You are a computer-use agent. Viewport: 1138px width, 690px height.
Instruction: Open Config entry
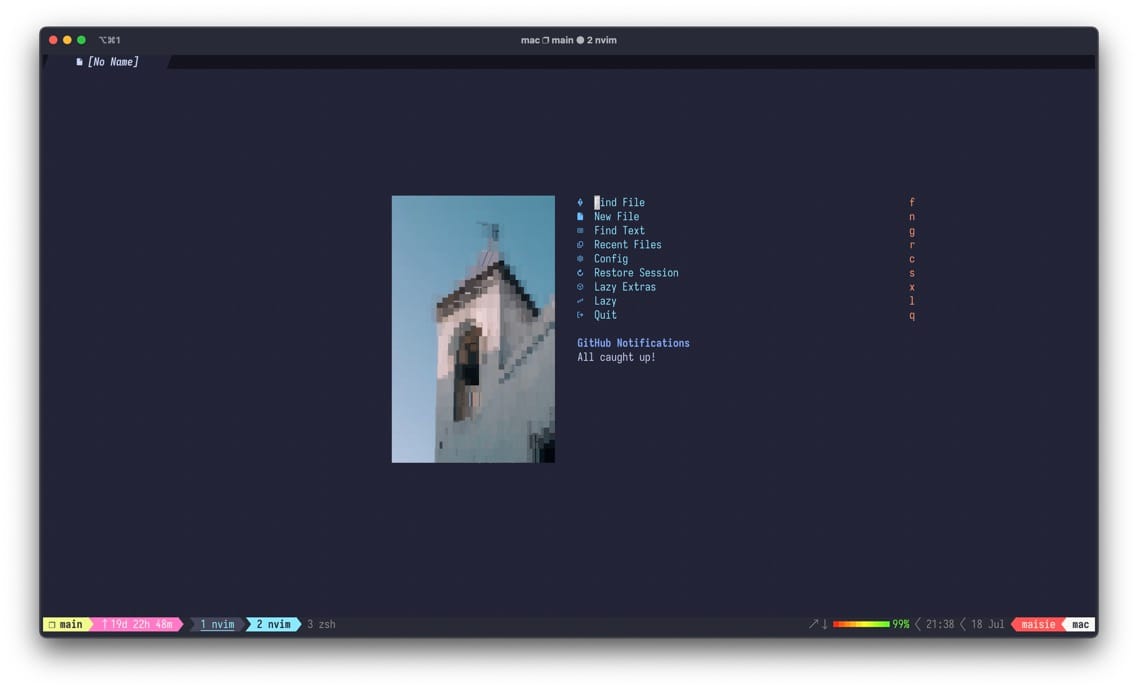point(611,258)
